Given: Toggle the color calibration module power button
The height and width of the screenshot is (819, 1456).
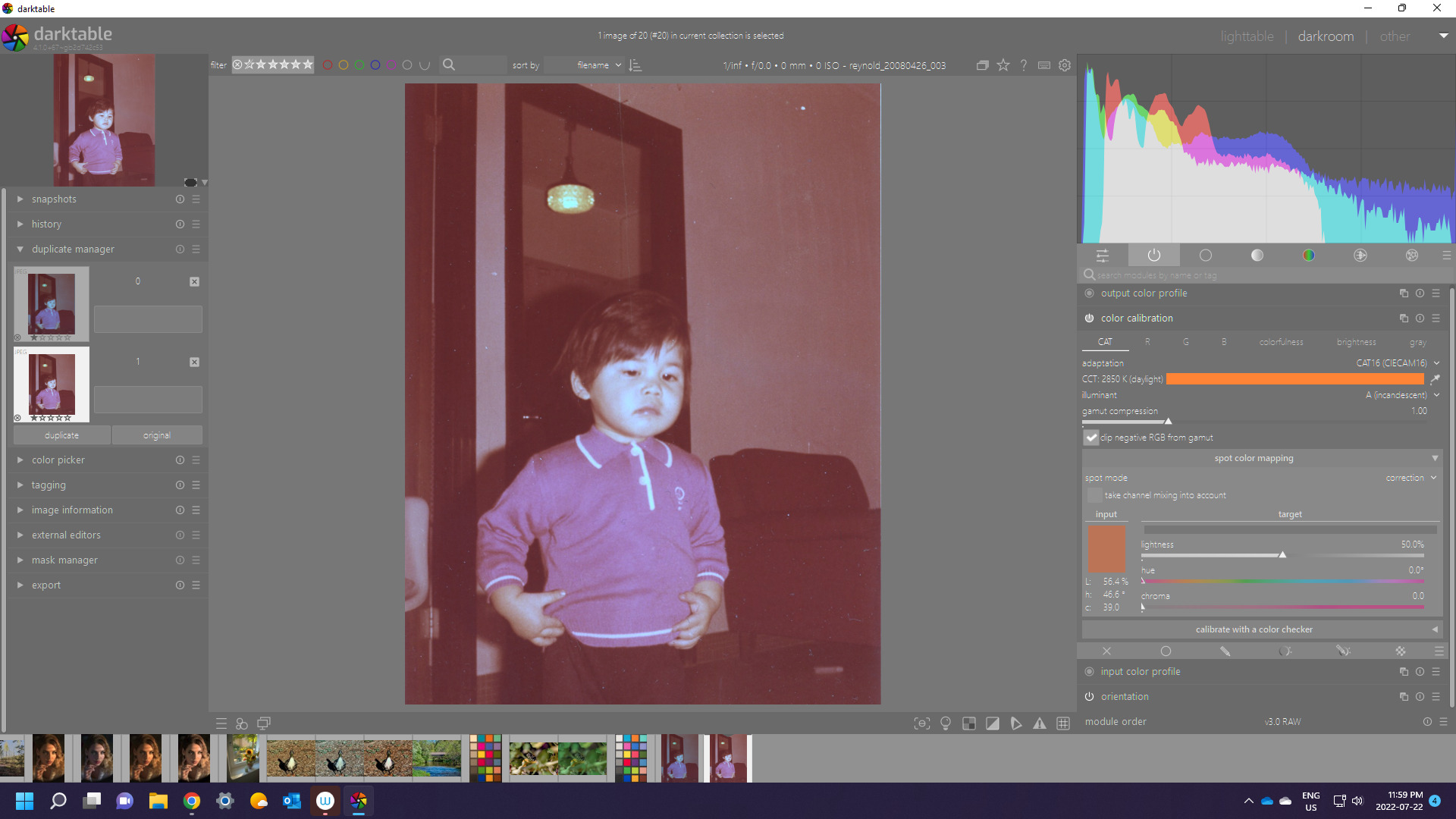Looking at the screenshot, I should 1089,318.
